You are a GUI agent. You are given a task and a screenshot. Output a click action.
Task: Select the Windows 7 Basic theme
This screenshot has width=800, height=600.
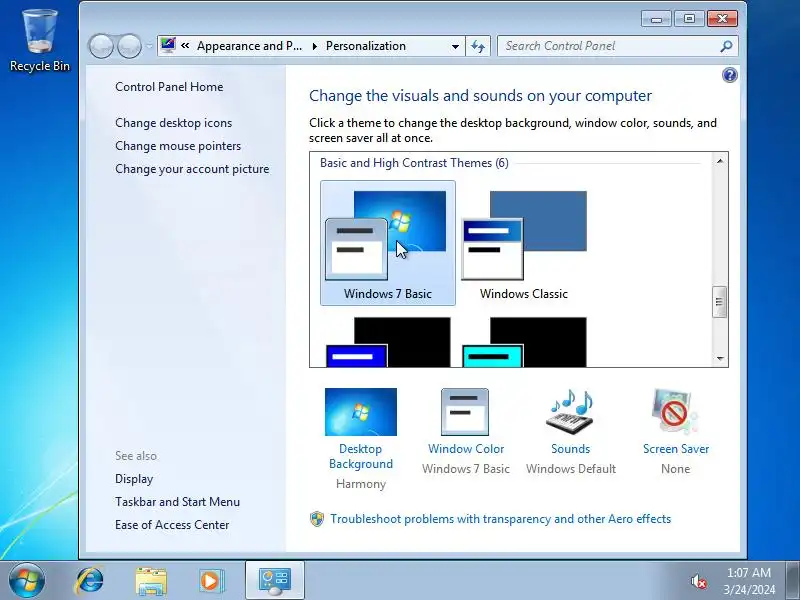click(x=388, y=243)
